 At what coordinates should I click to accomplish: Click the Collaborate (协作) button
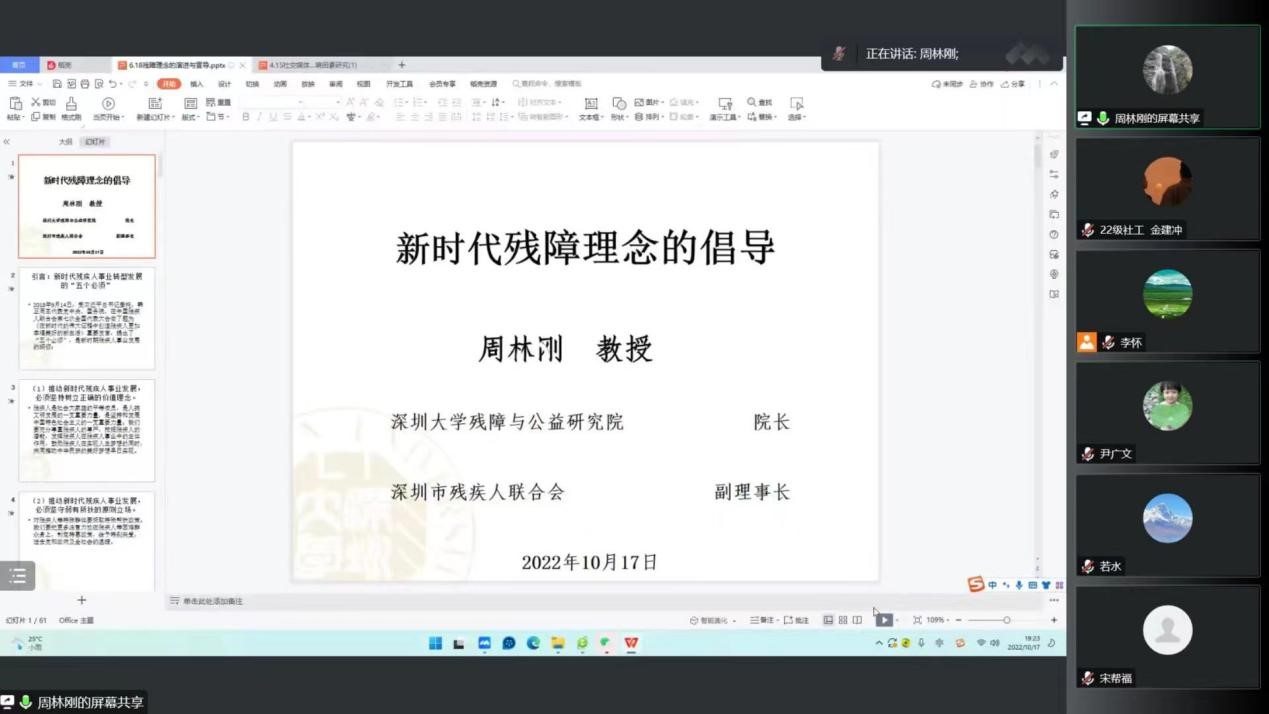click(982, 84)
